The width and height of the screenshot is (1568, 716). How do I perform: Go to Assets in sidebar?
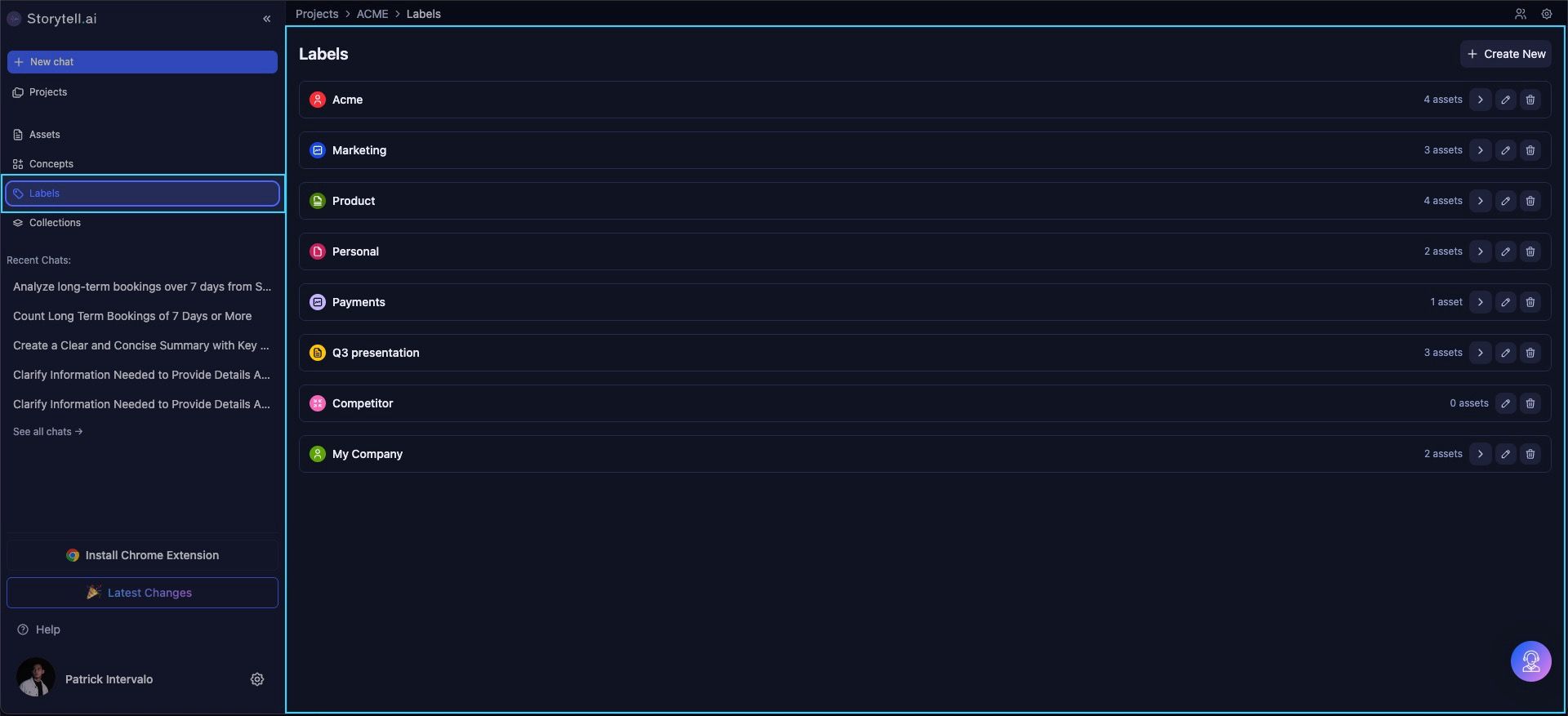[45, 135]
